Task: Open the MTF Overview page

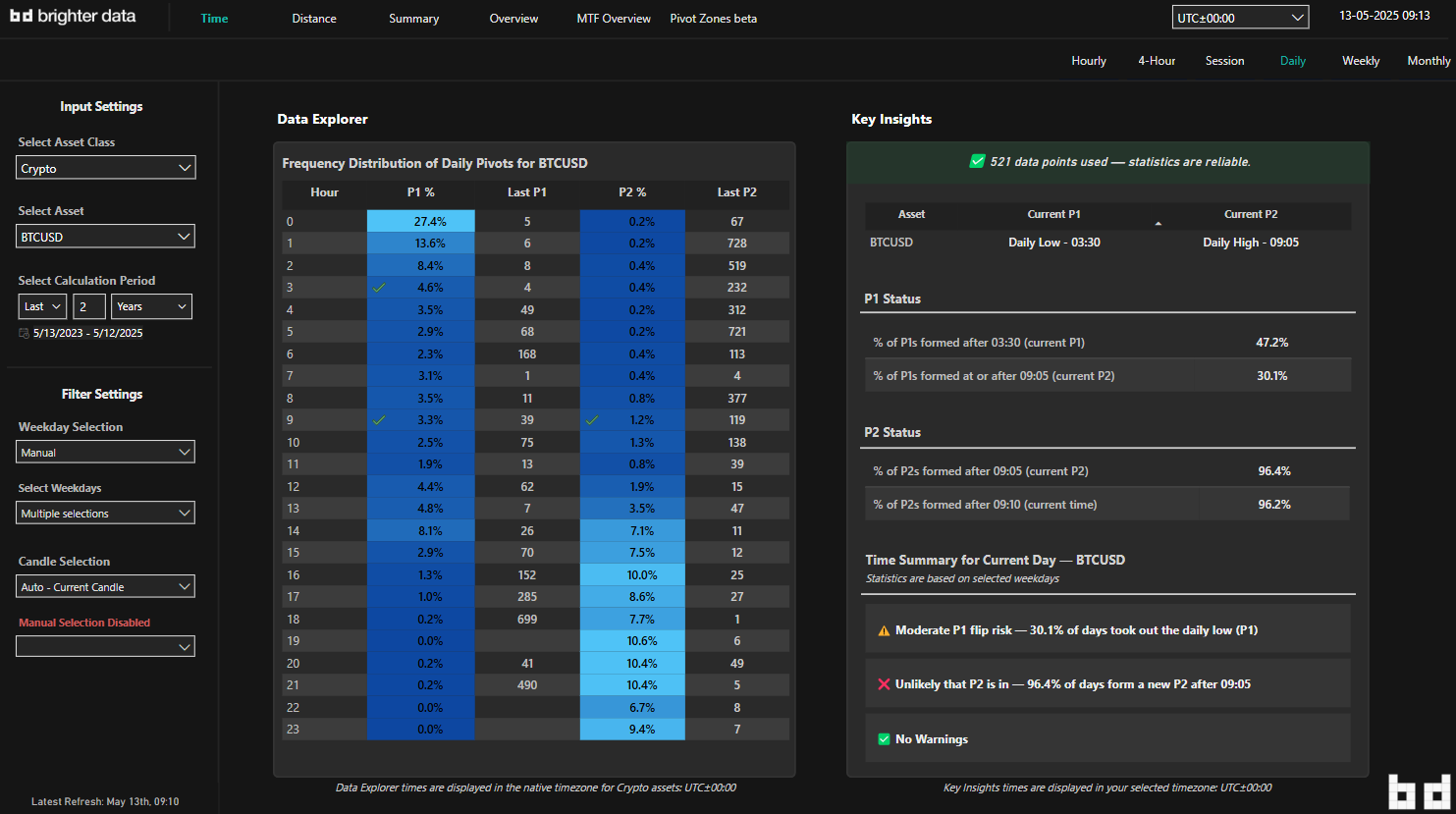Action: coord(613,19)
